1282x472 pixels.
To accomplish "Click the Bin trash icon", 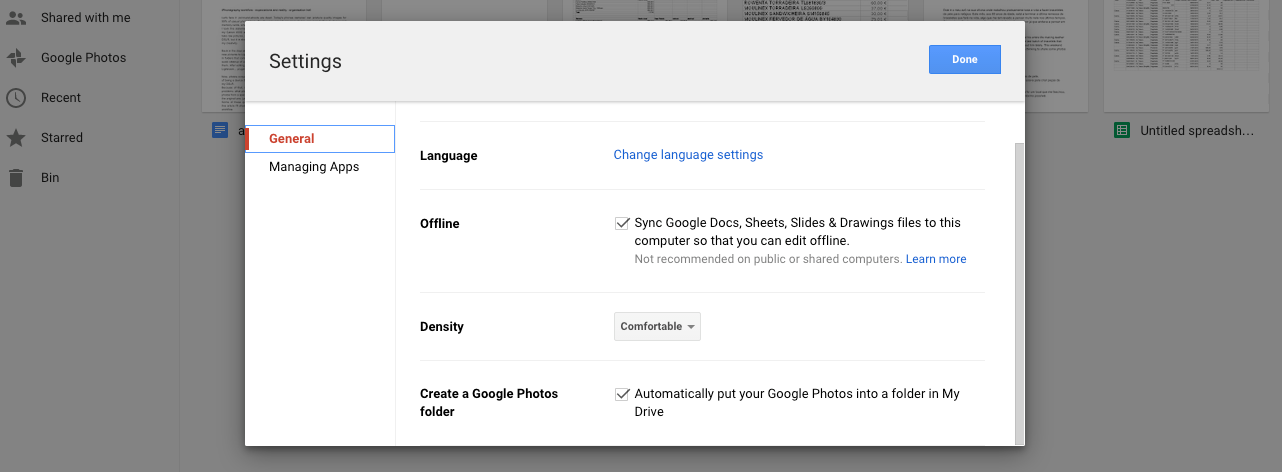I will 16,178.
